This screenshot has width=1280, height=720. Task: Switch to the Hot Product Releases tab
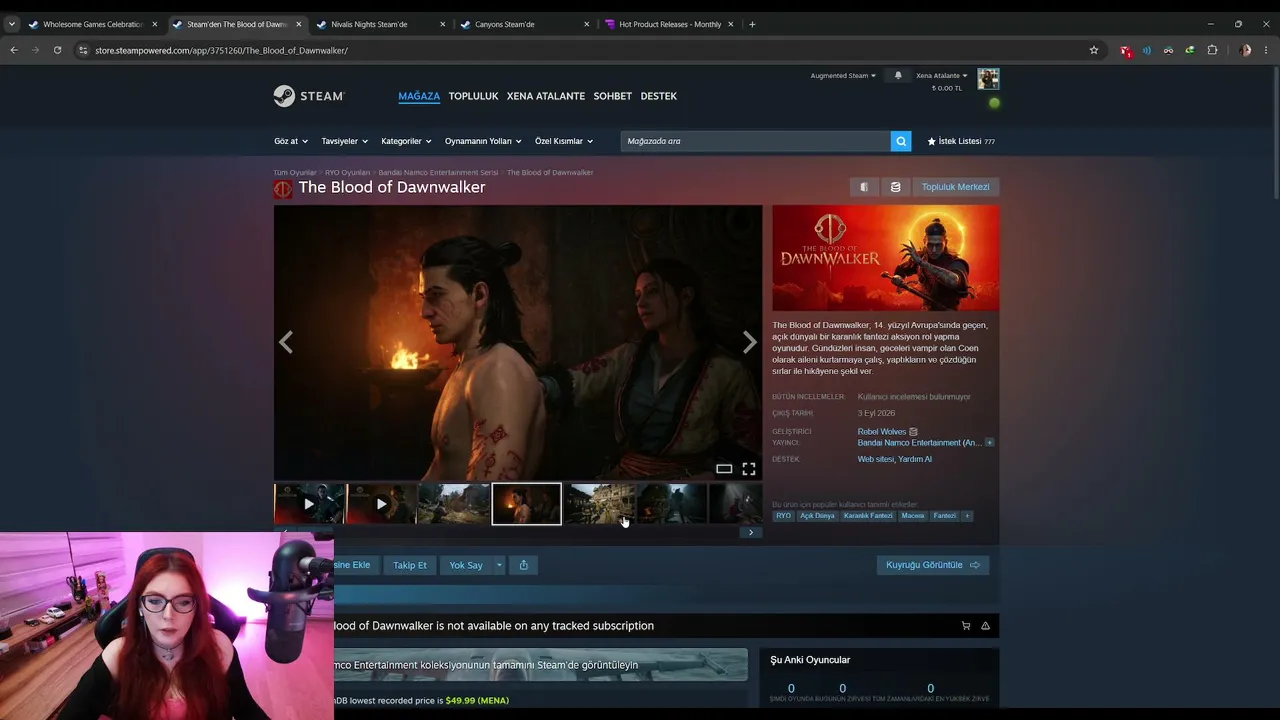pyautogui.click(x=668, y=24)
